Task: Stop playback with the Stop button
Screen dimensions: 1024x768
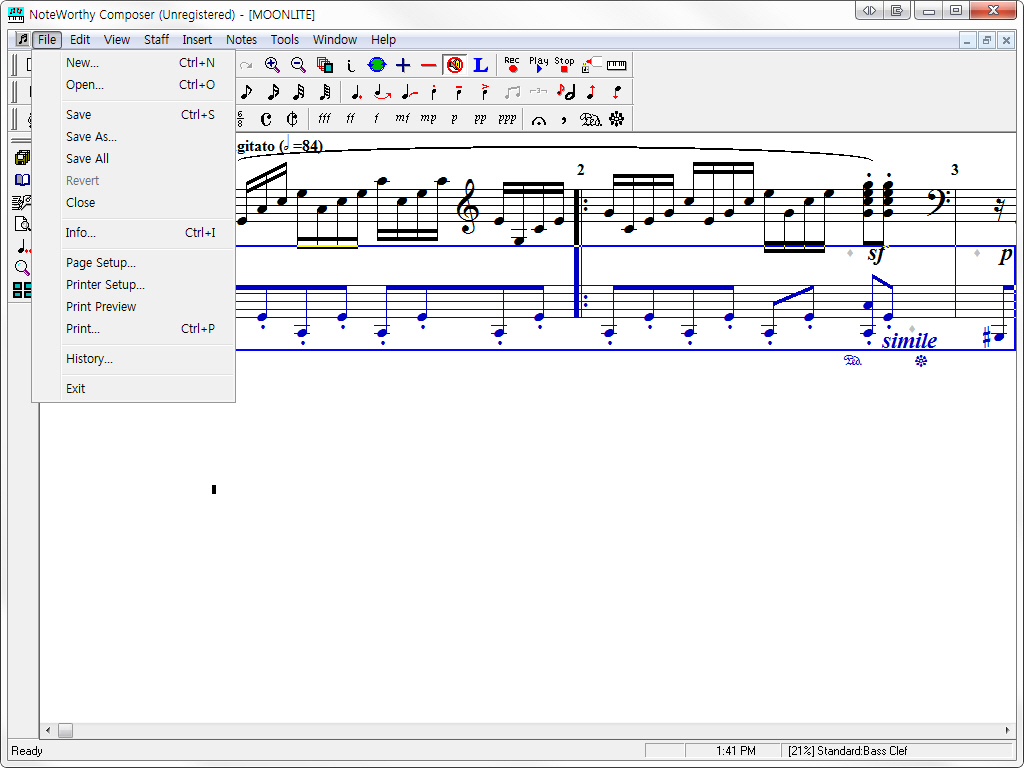Action: 564,65
